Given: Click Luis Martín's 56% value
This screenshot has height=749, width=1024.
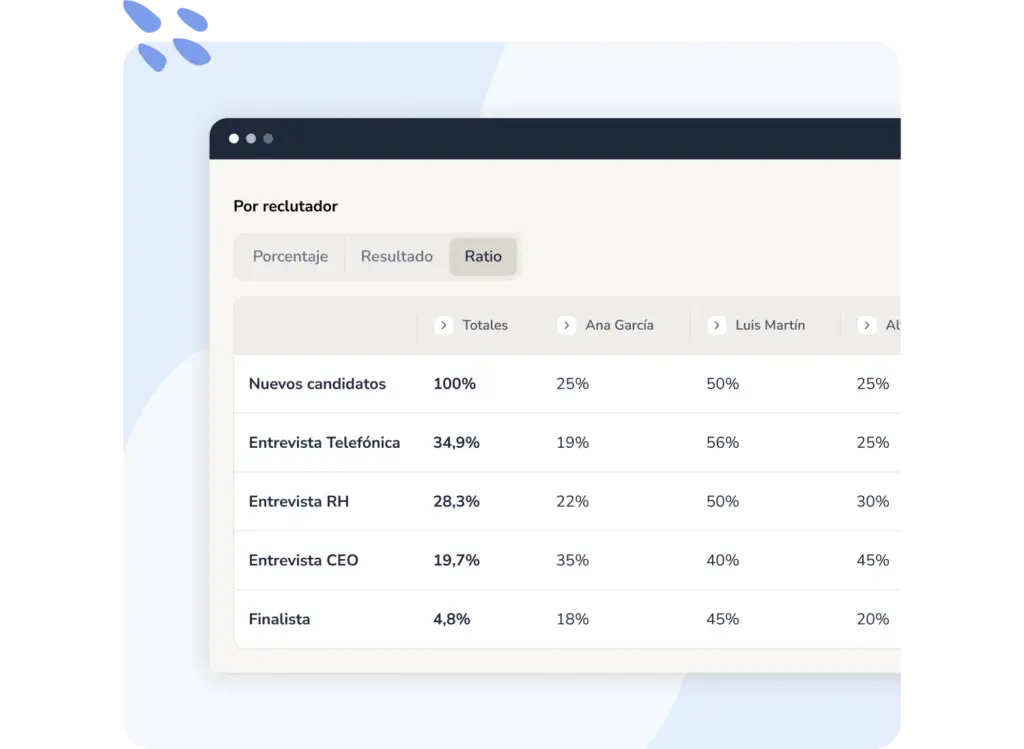Looking at the screenshot, I should click(723, 443).
